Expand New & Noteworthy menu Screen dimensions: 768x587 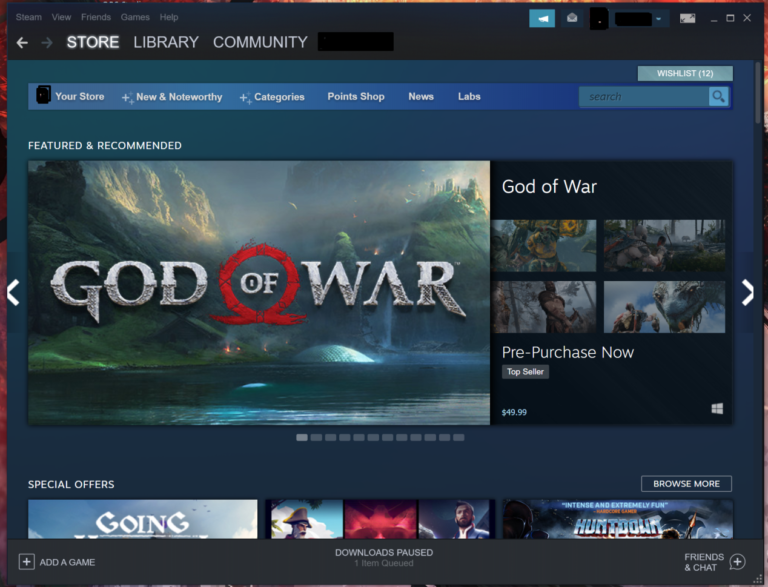[172, 97]
